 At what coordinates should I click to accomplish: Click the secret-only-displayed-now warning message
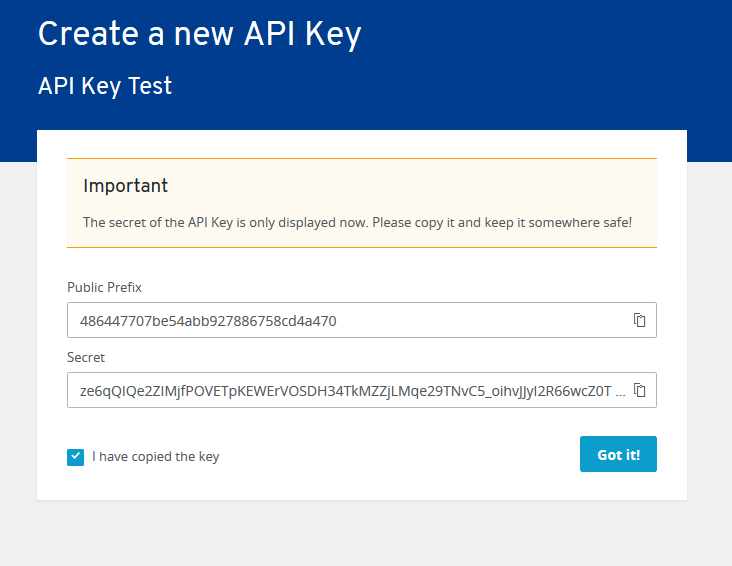coord(357,222)
